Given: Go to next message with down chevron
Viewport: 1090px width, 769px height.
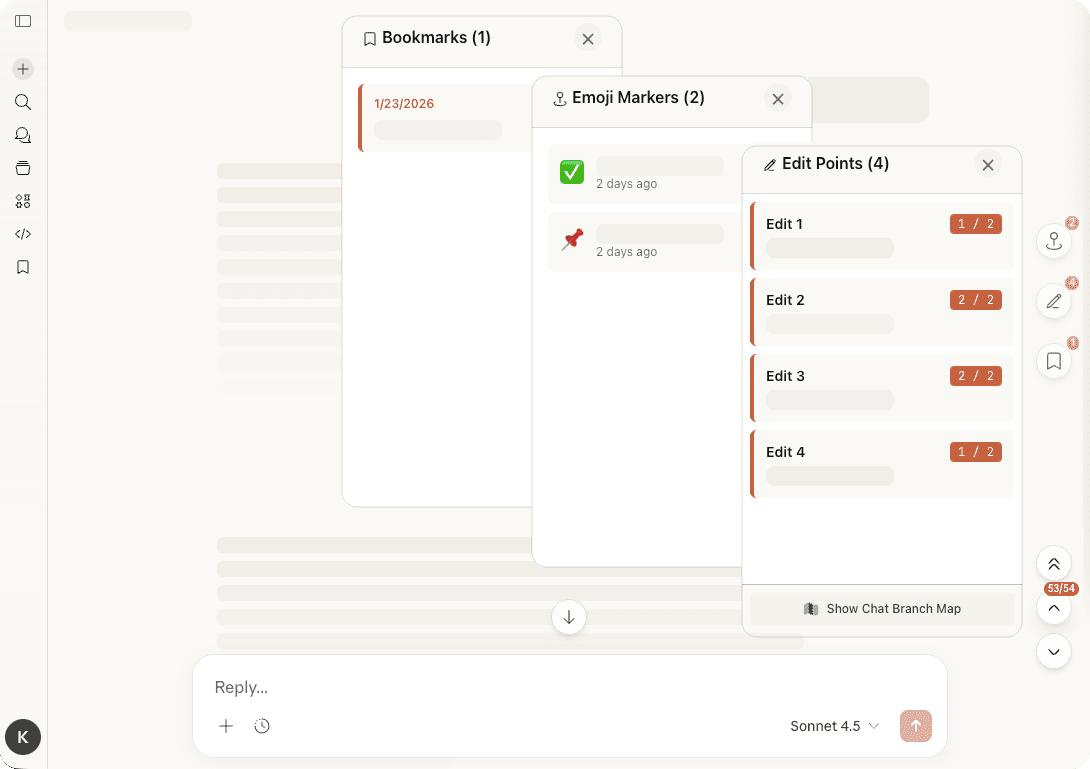Looking at the screenshot, I should click(1053, 652).
